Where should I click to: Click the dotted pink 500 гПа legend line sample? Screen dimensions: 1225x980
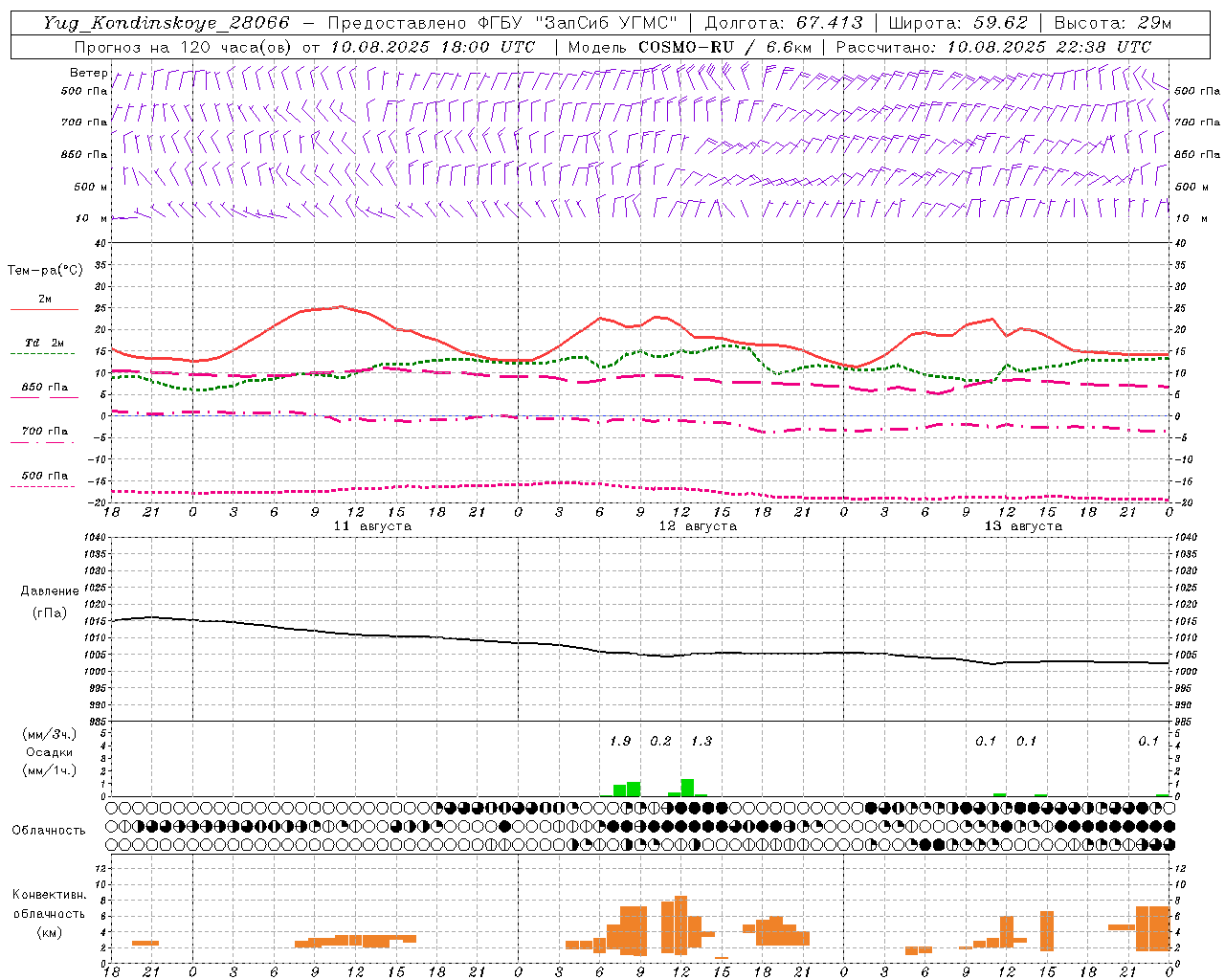[x=44, y=487]
